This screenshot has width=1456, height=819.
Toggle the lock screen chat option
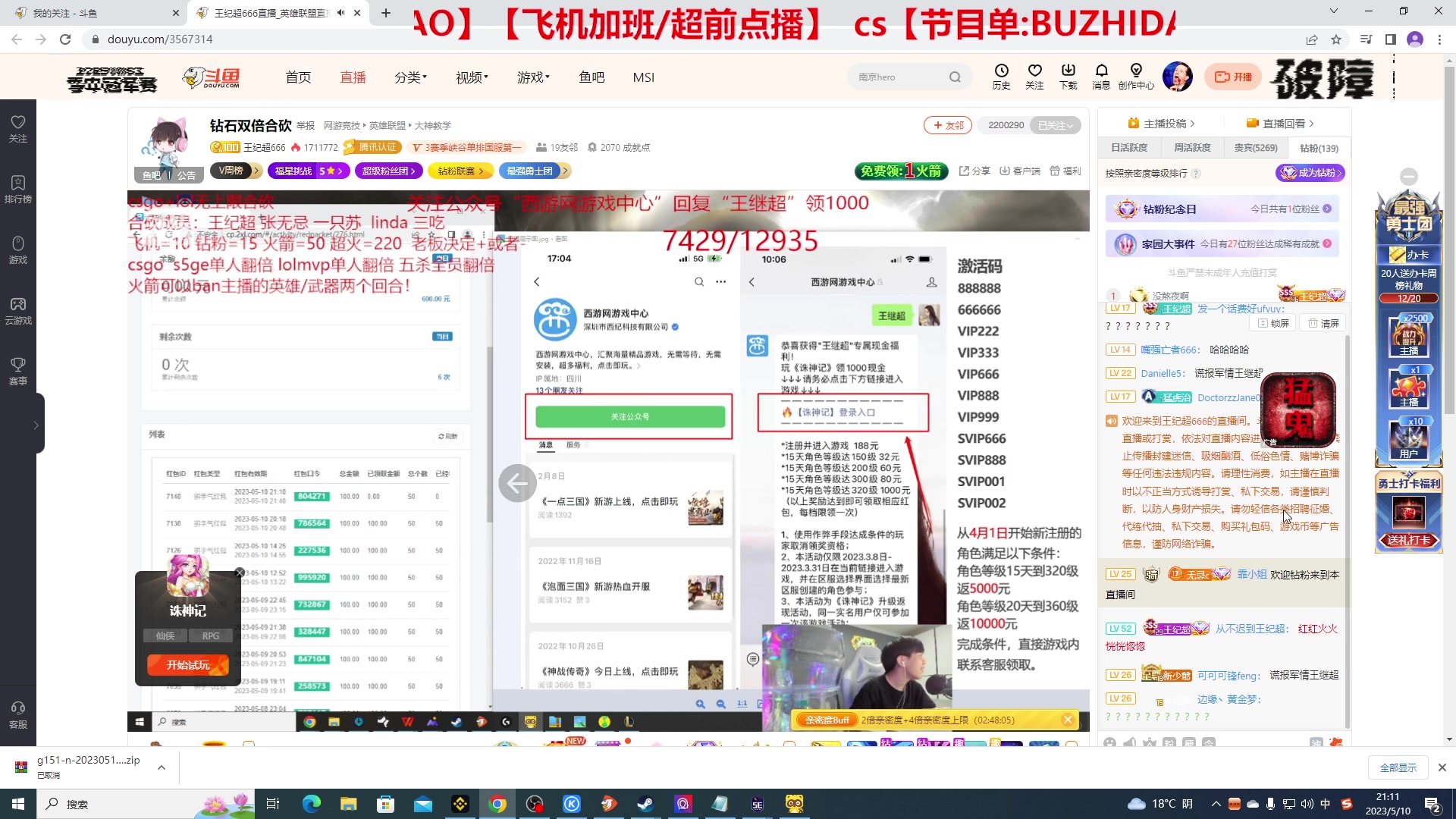coord(1274,324)
